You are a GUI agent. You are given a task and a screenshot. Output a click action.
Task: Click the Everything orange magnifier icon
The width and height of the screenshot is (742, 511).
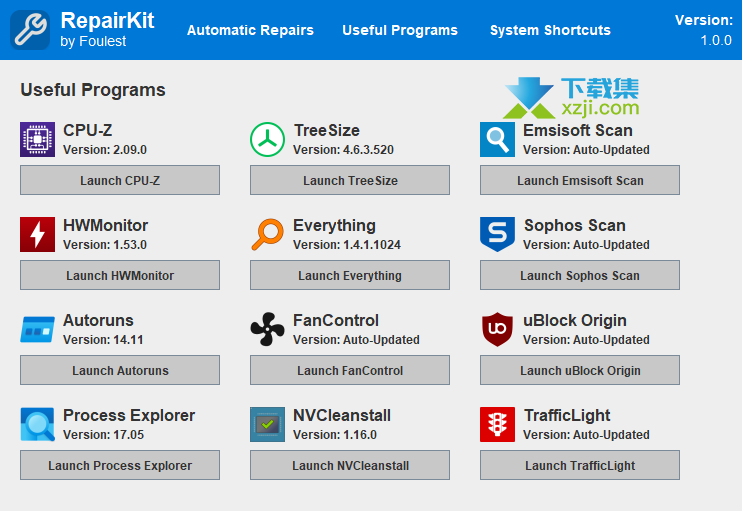coord(267,234)
